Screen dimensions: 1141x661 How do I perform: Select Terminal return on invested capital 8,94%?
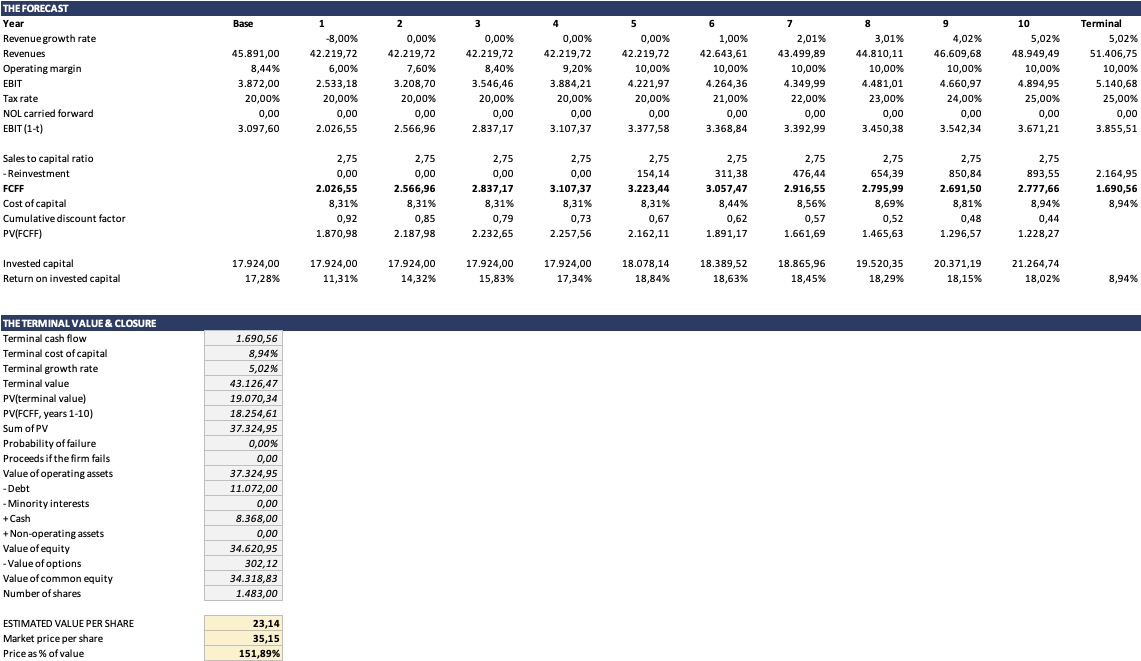pyautogui.click(x=1123, y=279)
